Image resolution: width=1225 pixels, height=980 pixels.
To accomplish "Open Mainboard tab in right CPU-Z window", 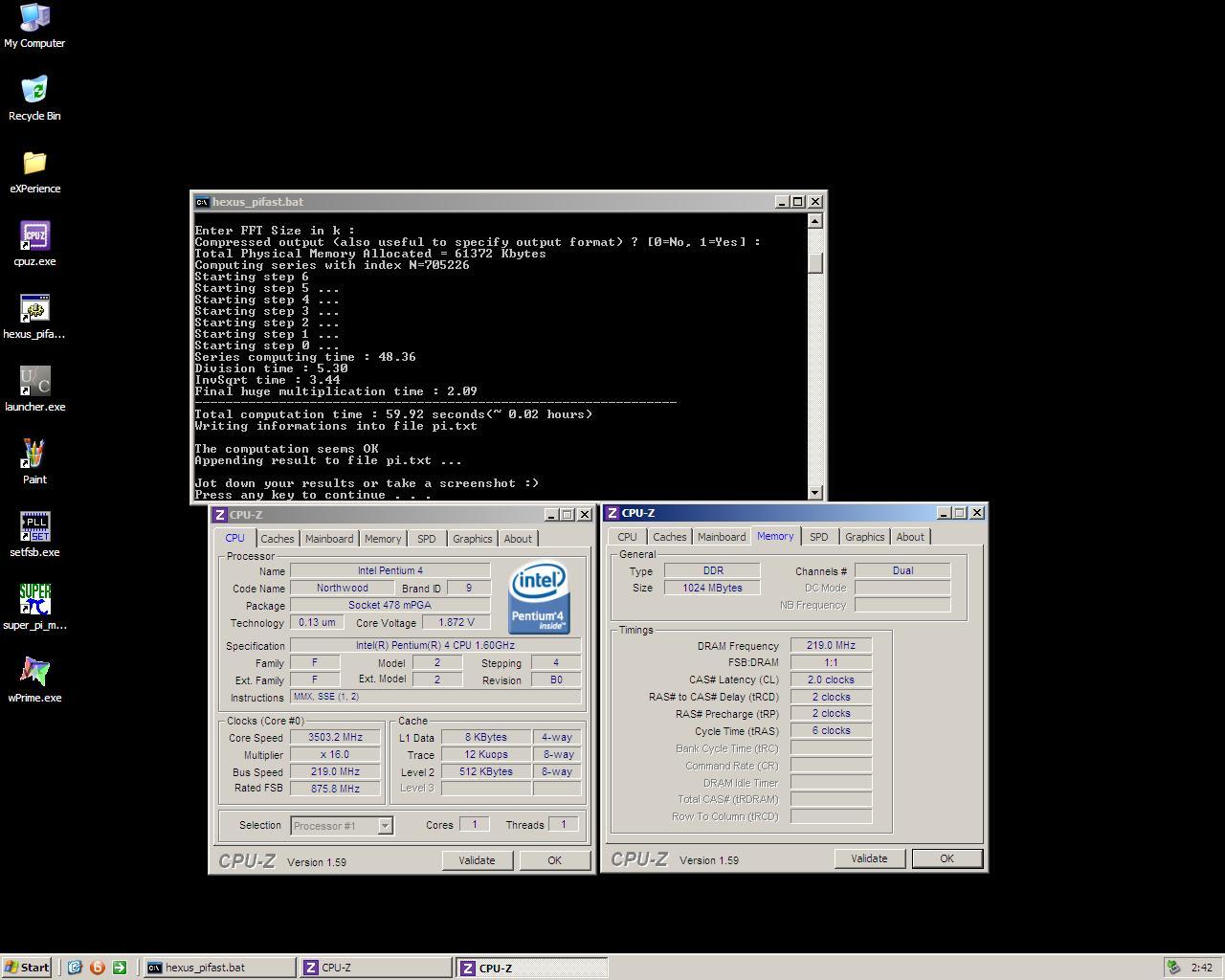I will point(722,537).
